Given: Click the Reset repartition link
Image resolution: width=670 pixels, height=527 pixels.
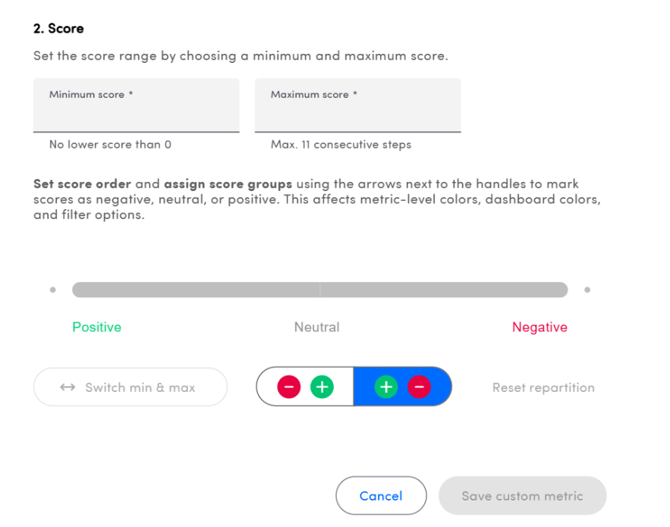Looking at the screenshot, I should coord(543,387).
